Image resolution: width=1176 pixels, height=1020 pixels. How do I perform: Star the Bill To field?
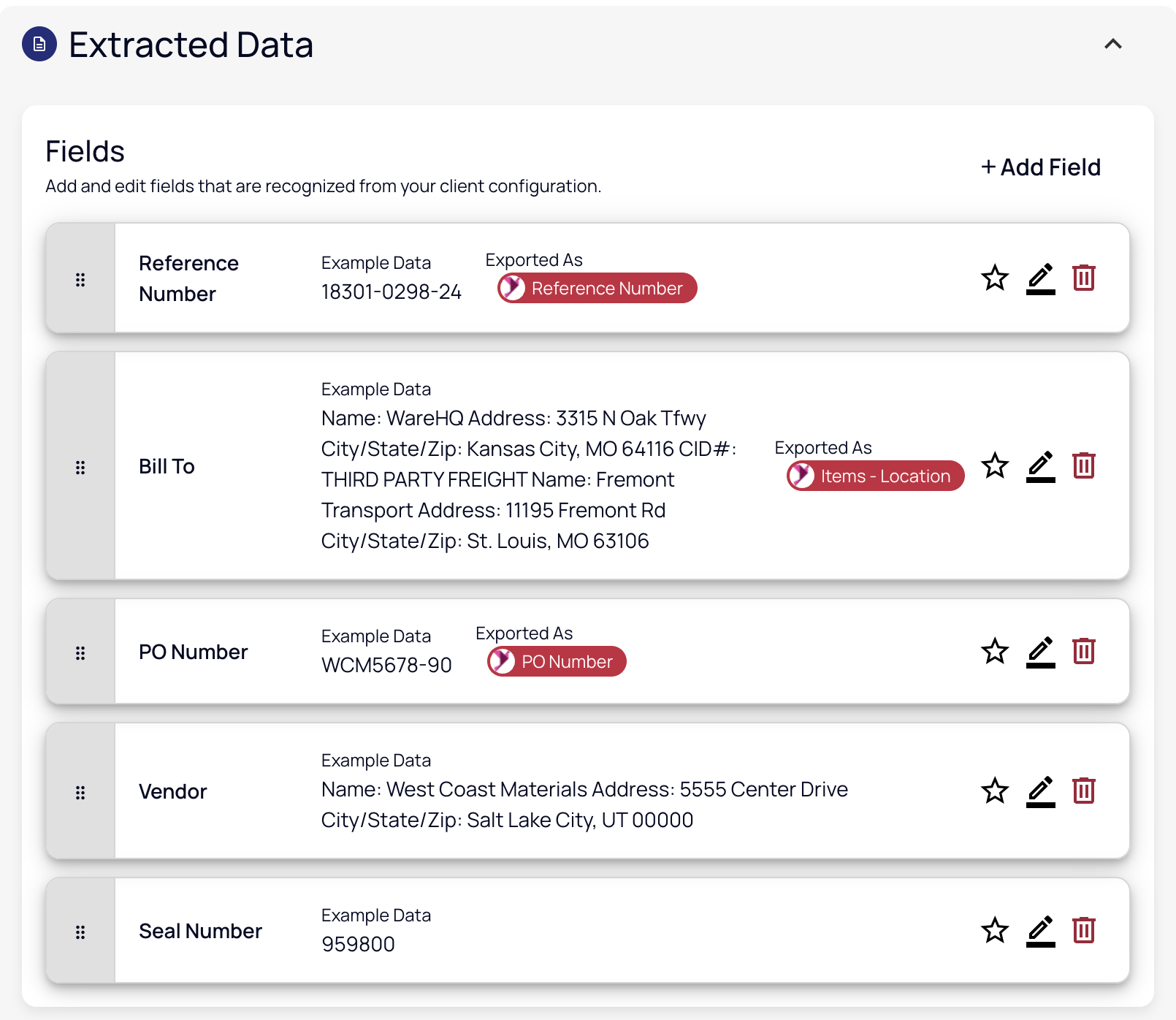[x=995, y=465]
